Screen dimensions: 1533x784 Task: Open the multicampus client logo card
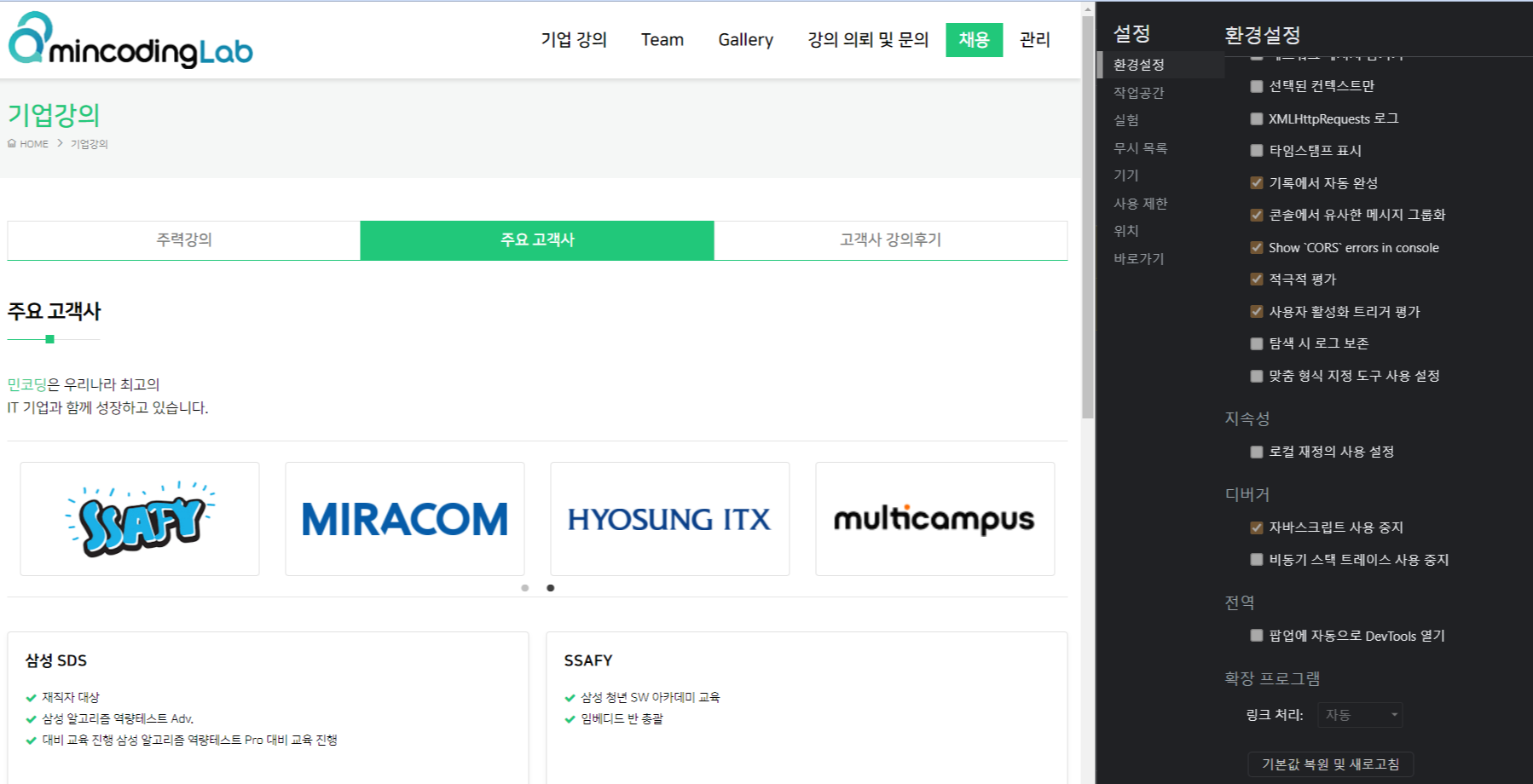click(935, 519)
